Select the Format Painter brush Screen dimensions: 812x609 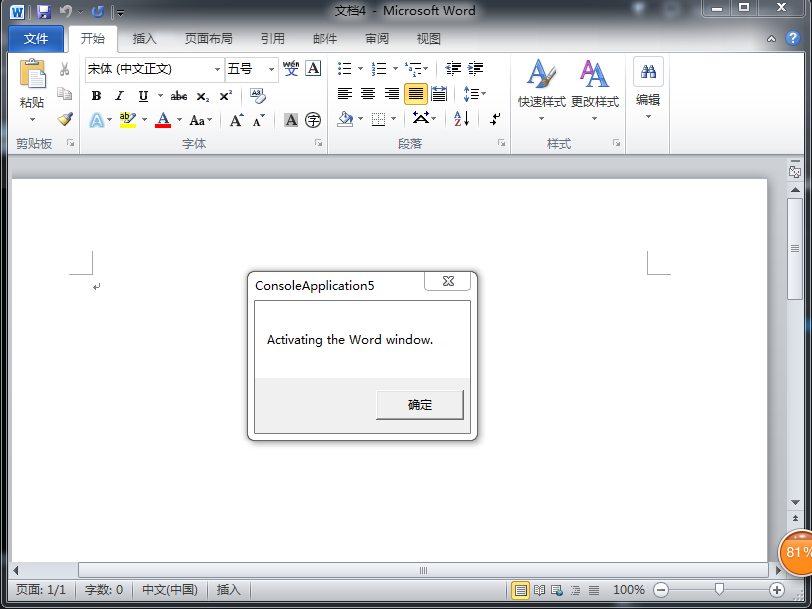point(65,119)
